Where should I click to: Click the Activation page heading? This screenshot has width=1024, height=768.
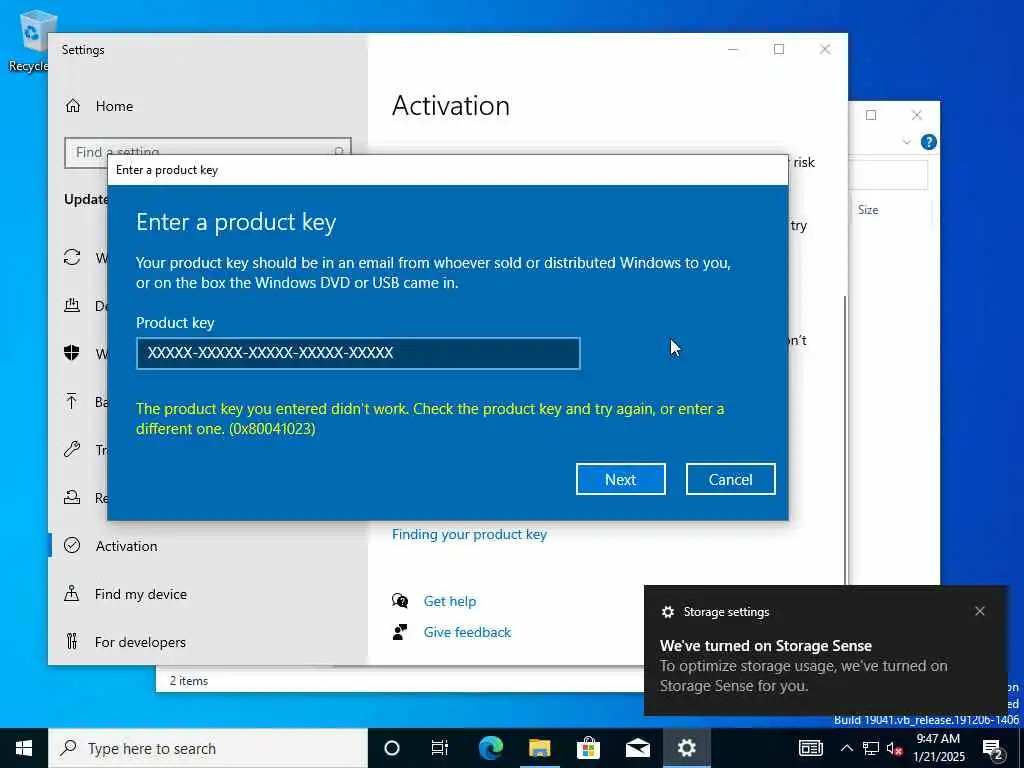click(451, 106)
